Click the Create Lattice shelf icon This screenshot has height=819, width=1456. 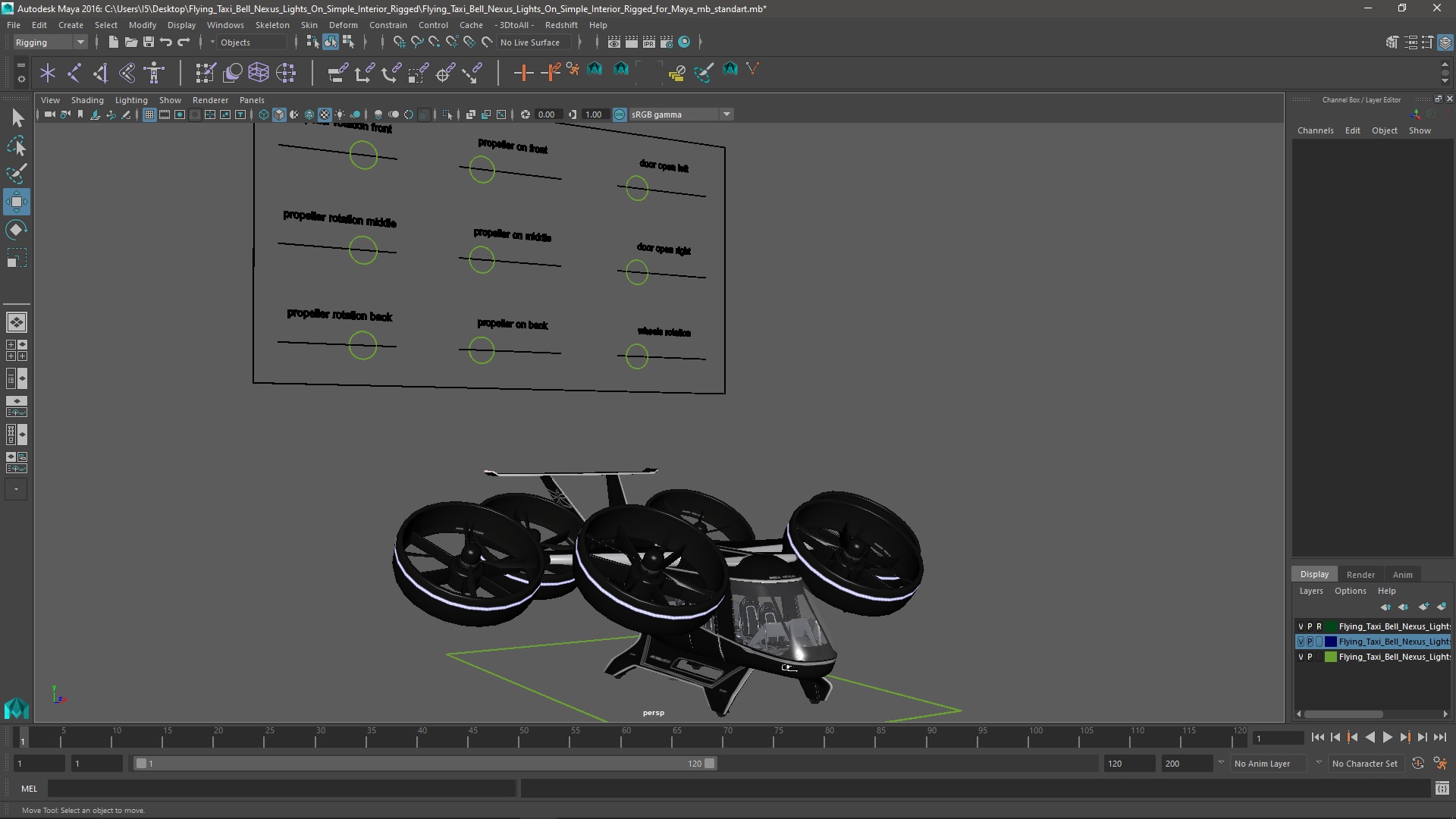coord(259,73)
